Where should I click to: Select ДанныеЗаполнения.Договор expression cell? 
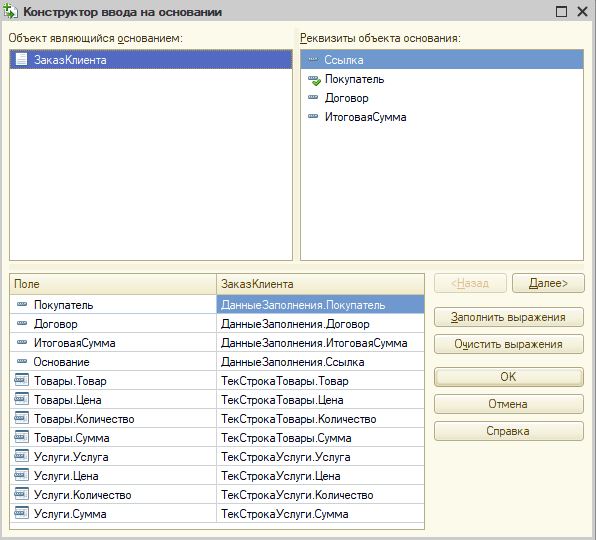point(320,323)
